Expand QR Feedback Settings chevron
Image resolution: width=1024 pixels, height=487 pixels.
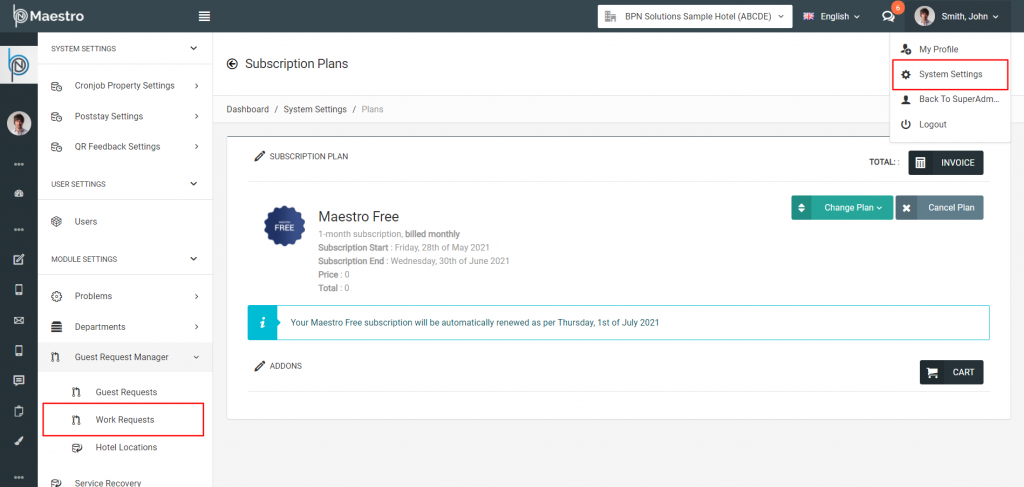(197, 147)
